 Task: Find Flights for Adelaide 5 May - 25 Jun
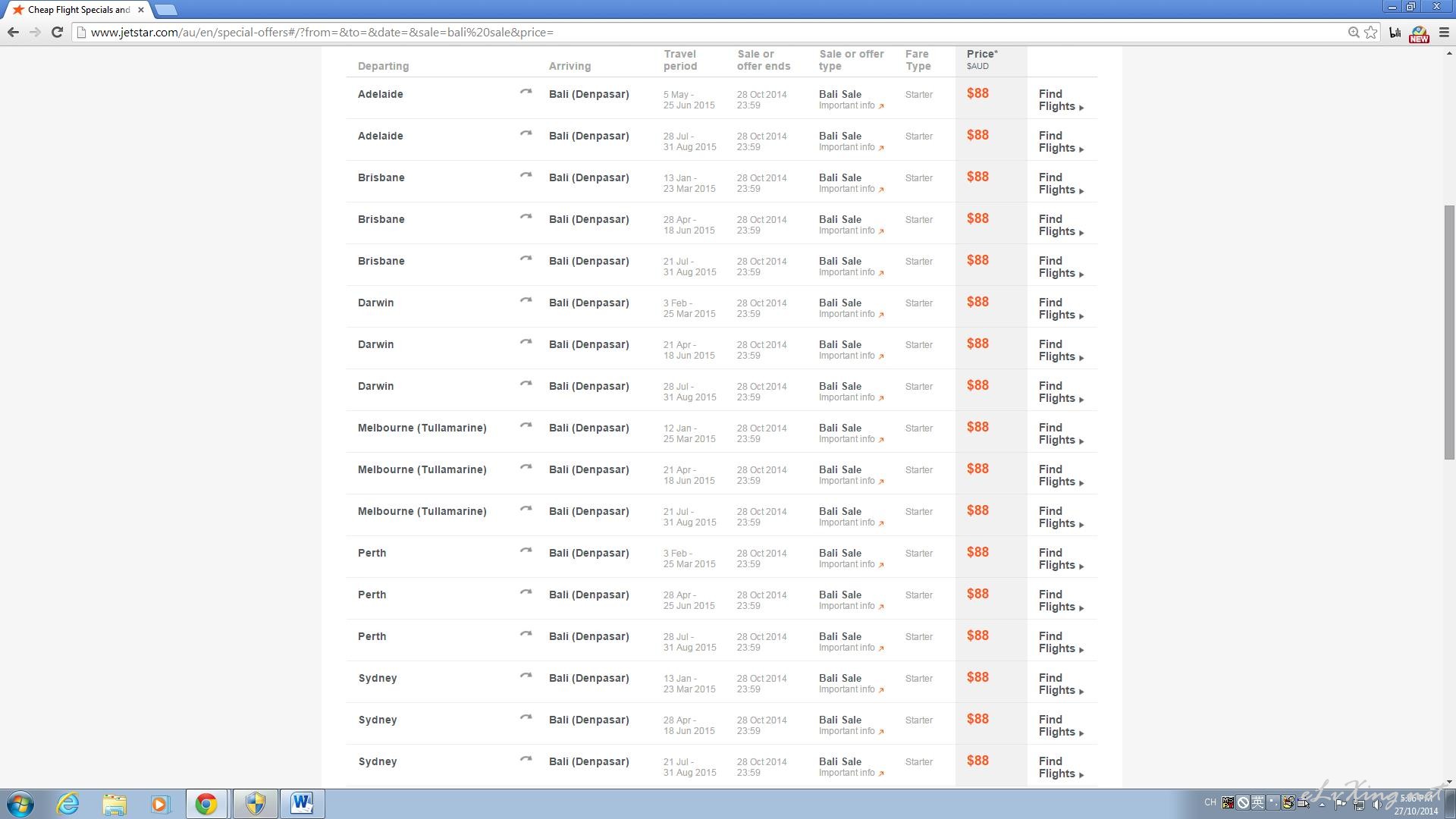pyautogui.click(x=1061, y=100)
